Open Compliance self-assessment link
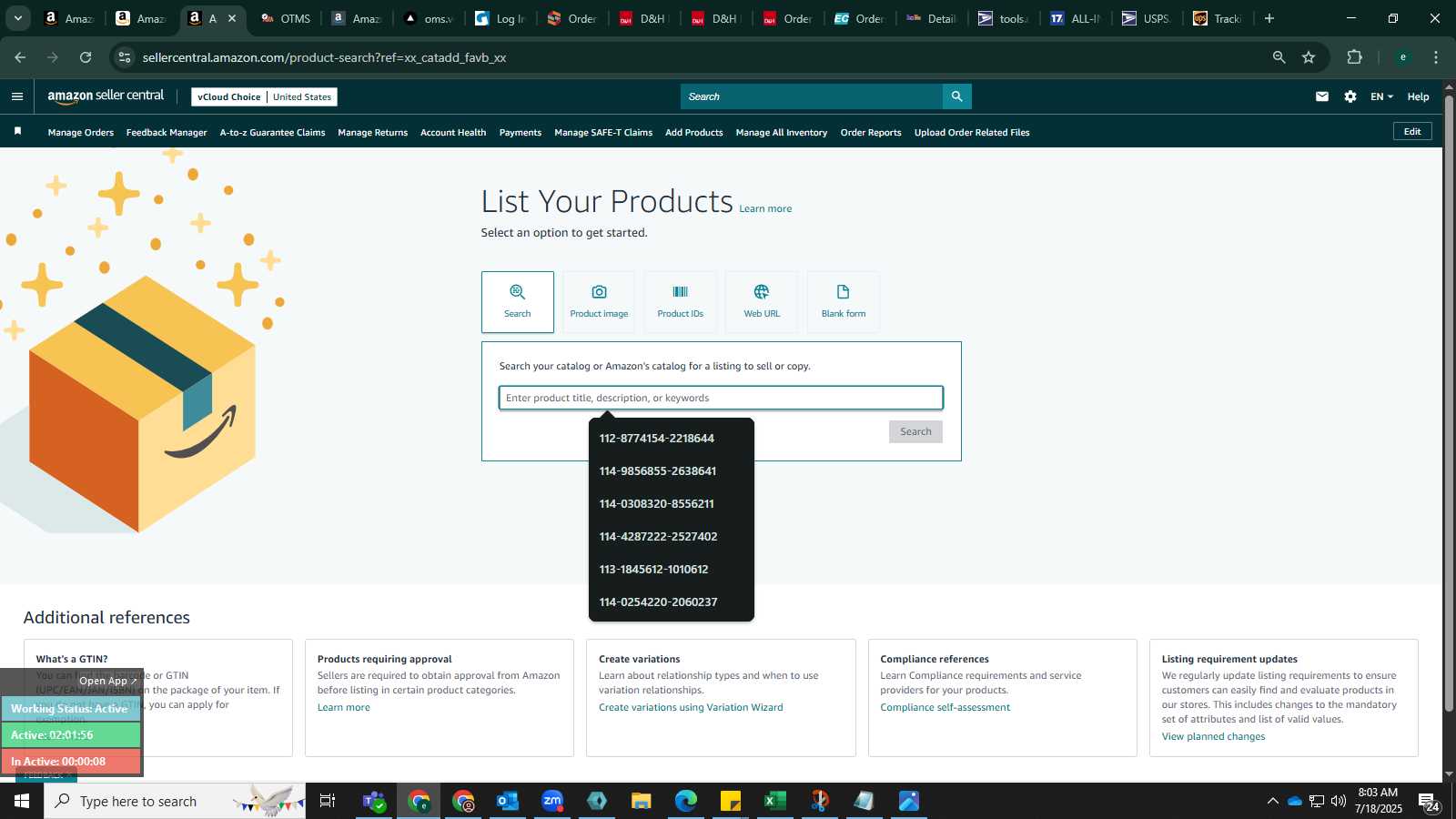This screenshot has height=819, width=1456. (x=945, y=707)
